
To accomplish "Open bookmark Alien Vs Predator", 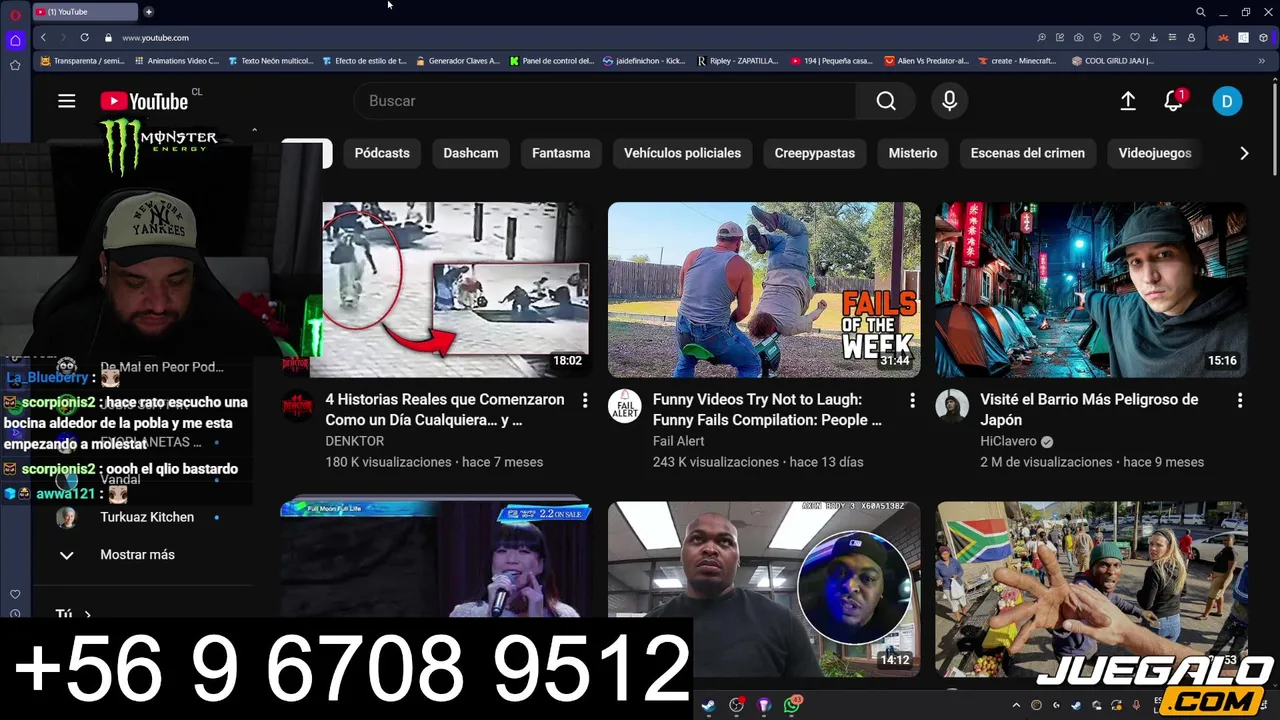I will pyautogui.click(x=927, y=61).
